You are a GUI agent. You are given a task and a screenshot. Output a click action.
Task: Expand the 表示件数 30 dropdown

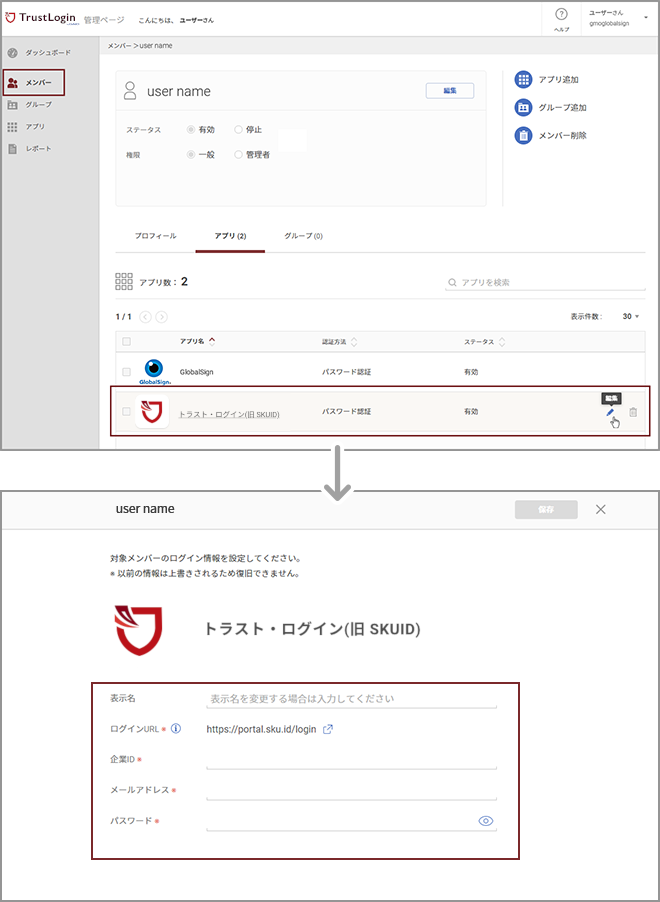[631, 316]
